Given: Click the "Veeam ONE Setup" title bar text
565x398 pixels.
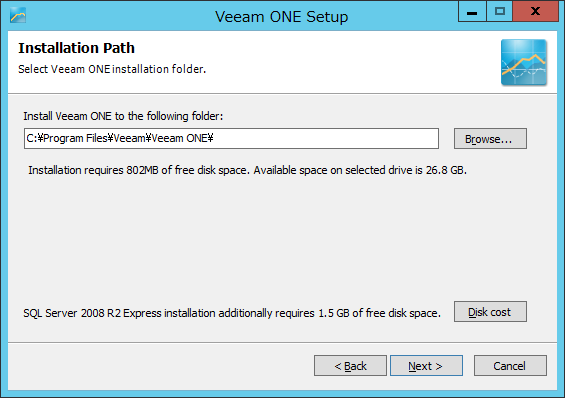Looking at the screenshot, I should 282,17.
